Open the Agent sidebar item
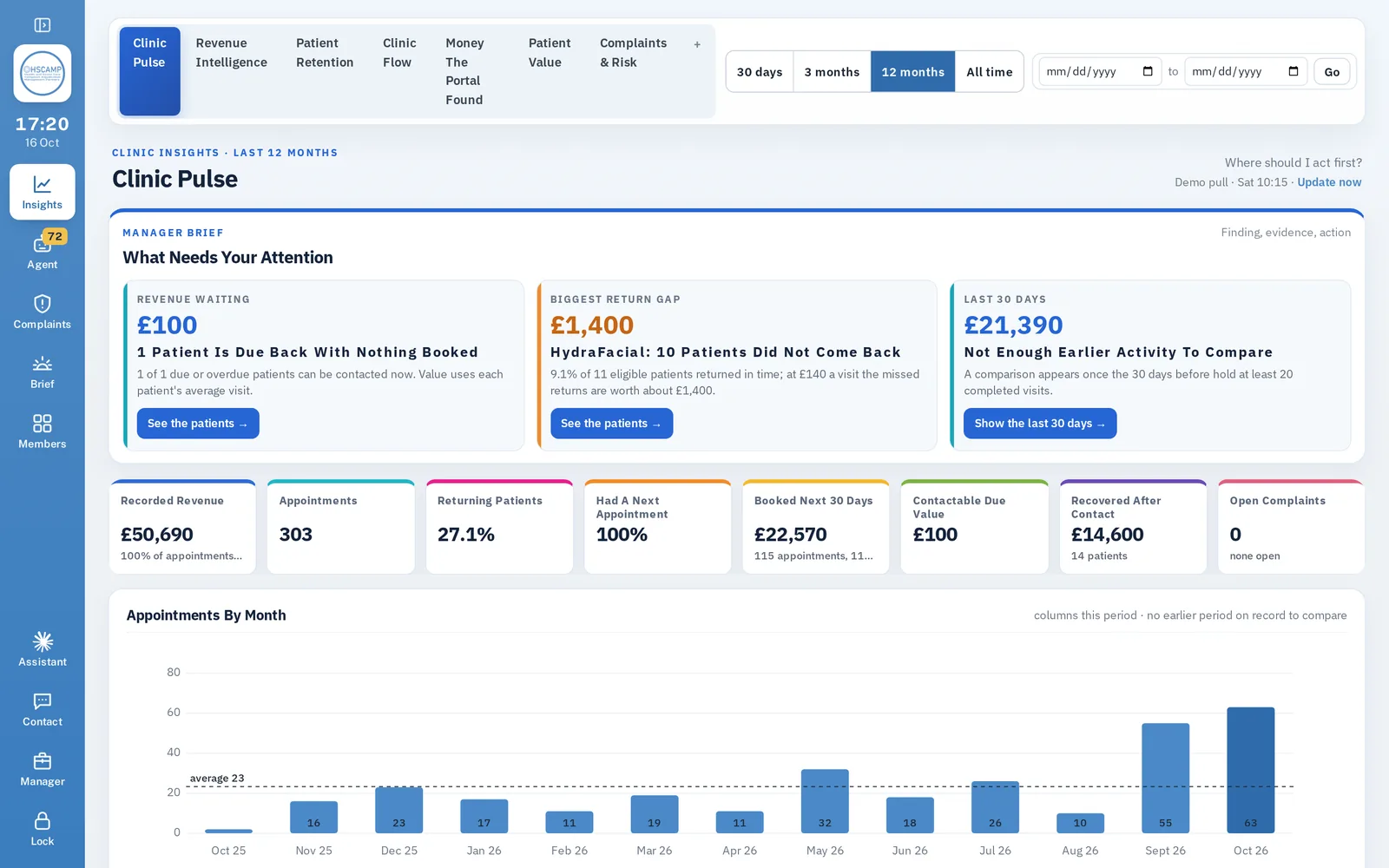This screenshot has width=1389, height=868. [43, 252]
